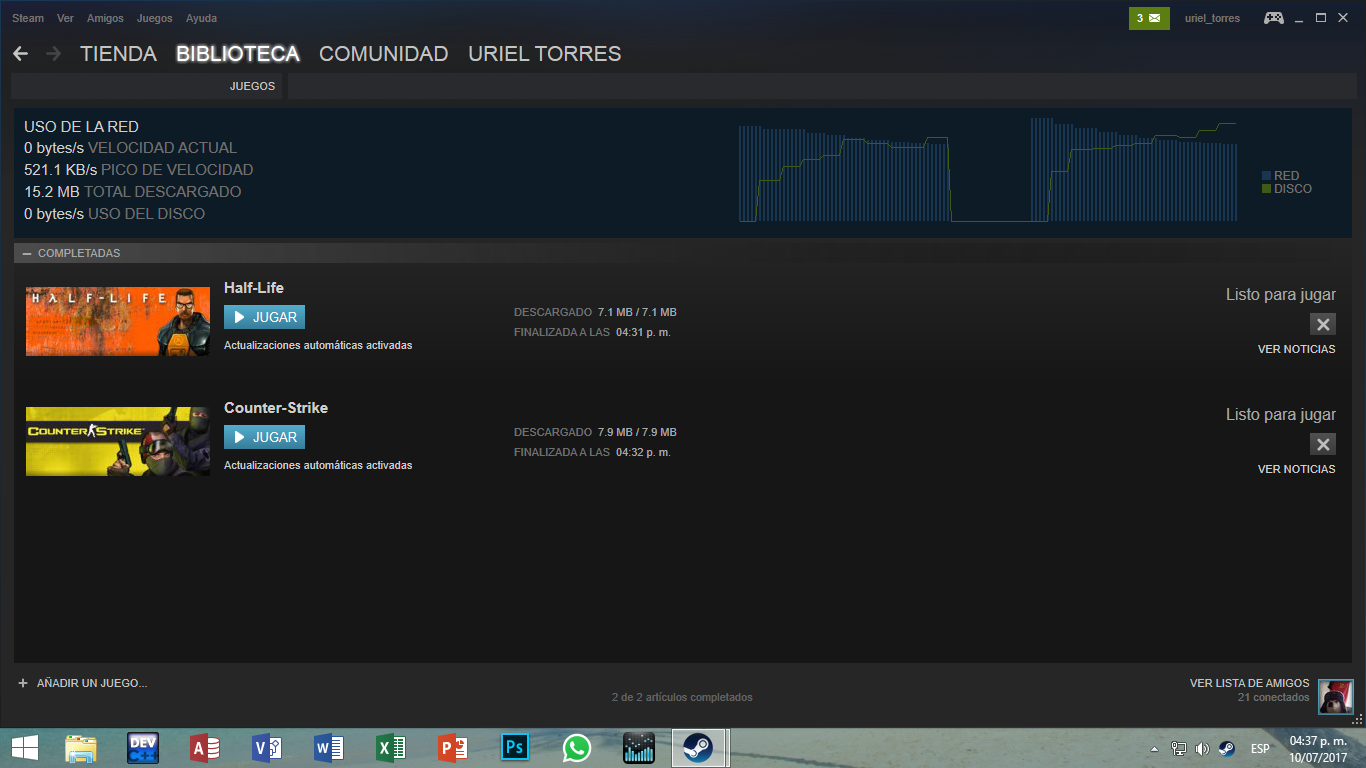Launch Microsoft Word from the taskbar

click(329, 748)
